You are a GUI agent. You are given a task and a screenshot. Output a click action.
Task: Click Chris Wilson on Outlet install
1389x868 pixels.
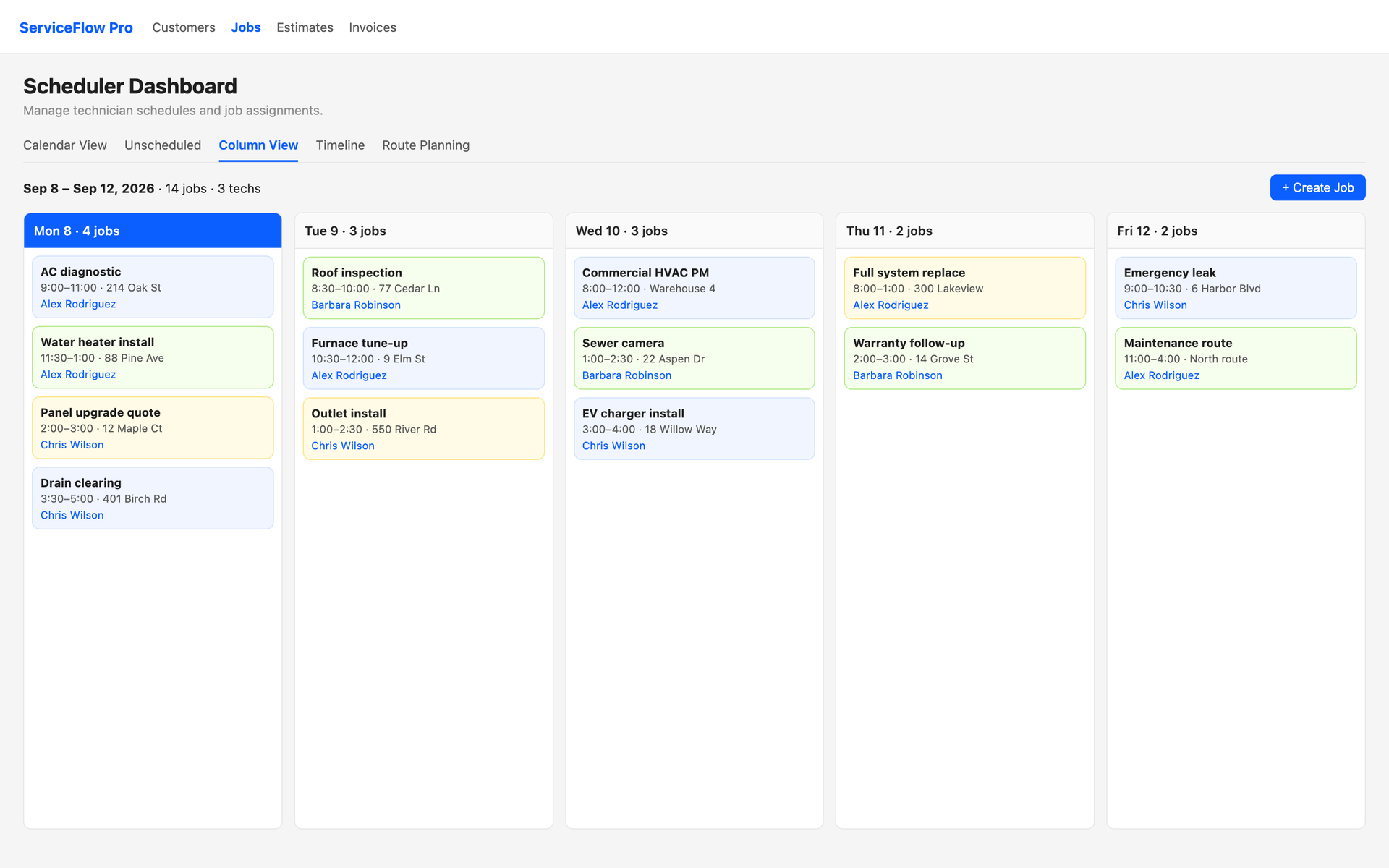(343, 446)
